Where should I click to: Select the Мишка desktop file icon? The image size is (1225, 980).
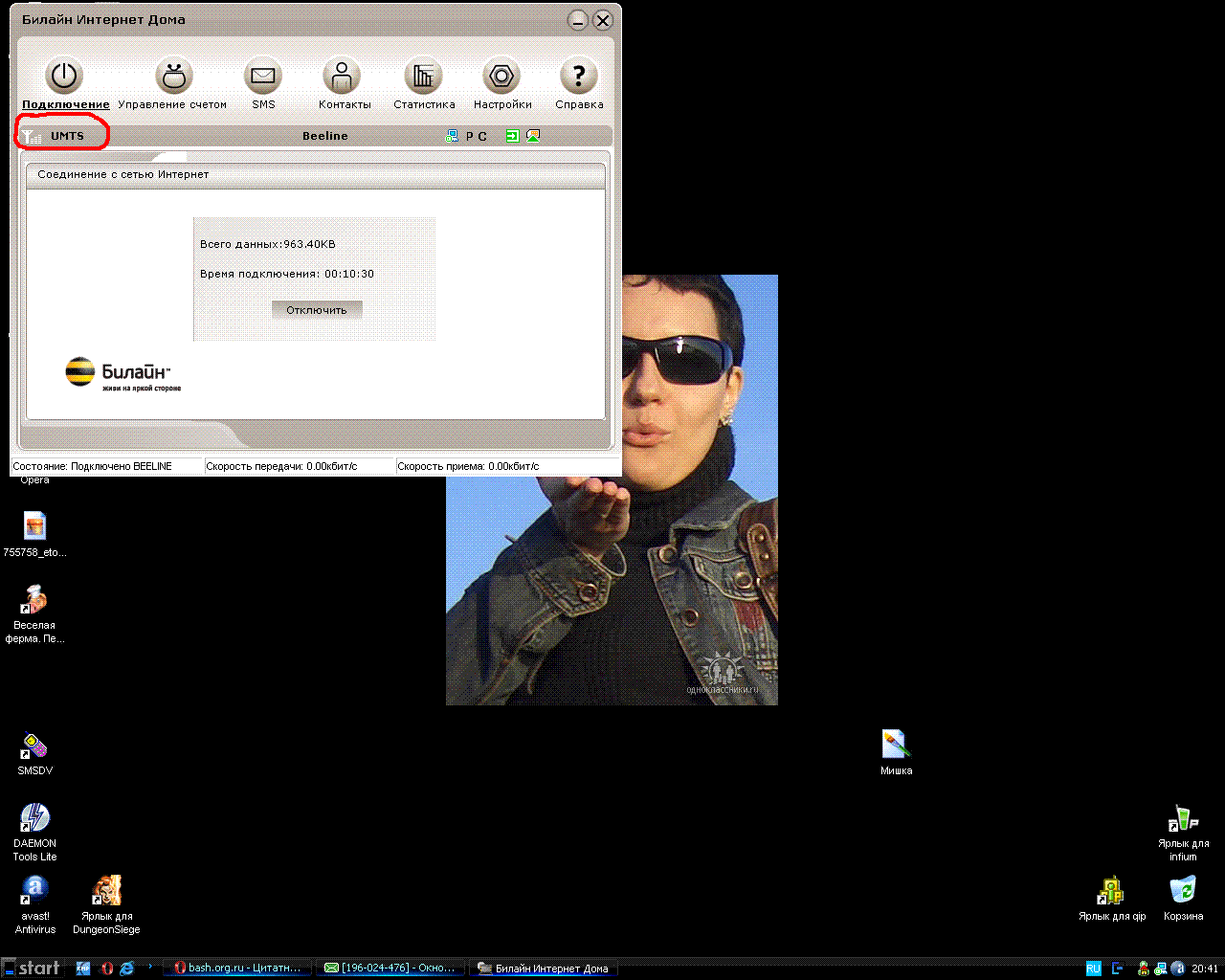895,745
